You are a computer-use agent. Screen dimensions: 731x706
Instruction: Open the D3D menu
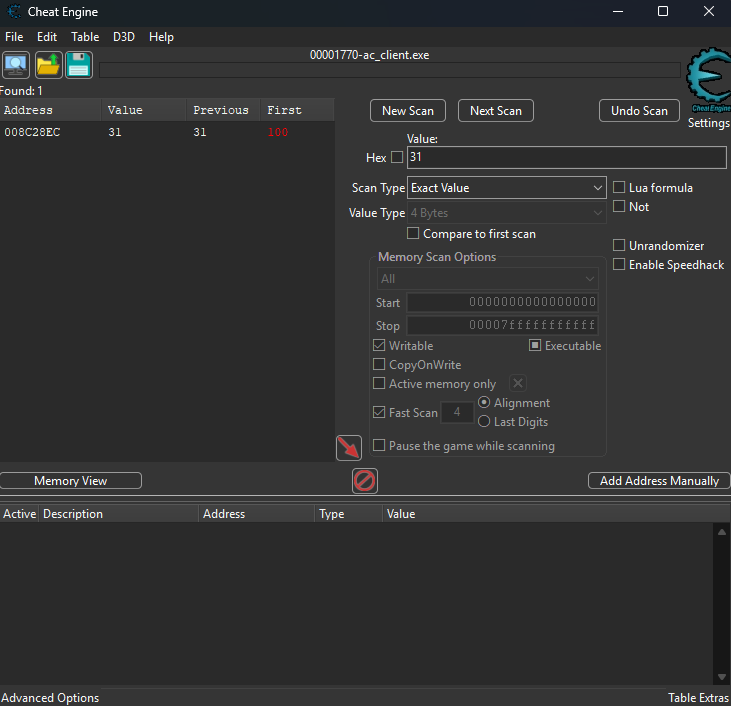click(124, 37)
